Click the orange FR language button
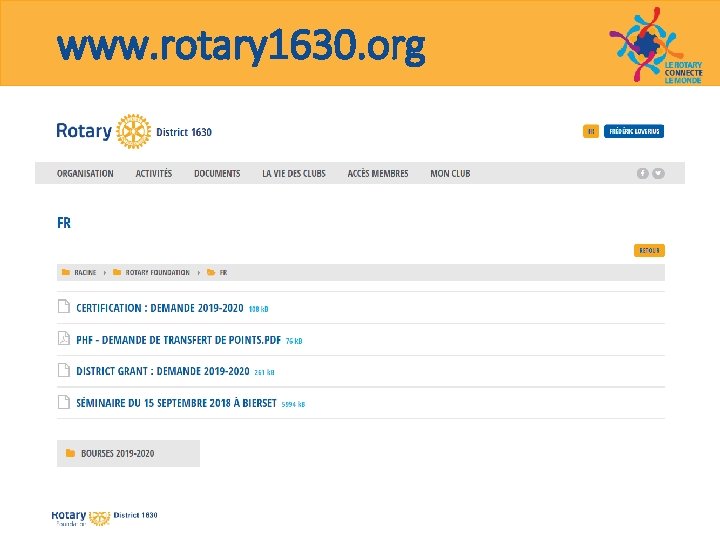Screen dimensions: 720x540 591,131
